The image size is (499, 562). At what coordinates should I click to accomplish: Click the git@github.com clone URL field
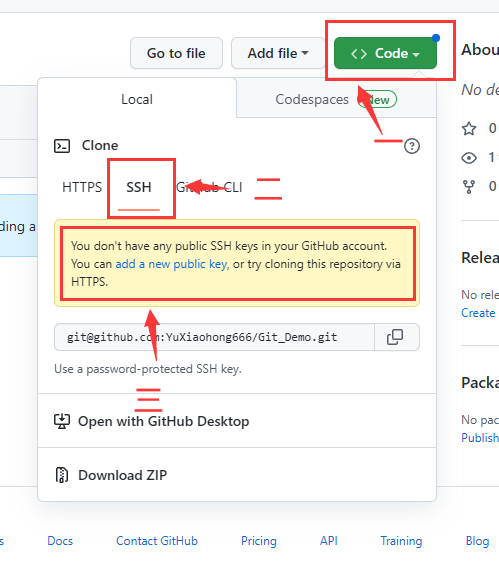[x=214, y=337]
